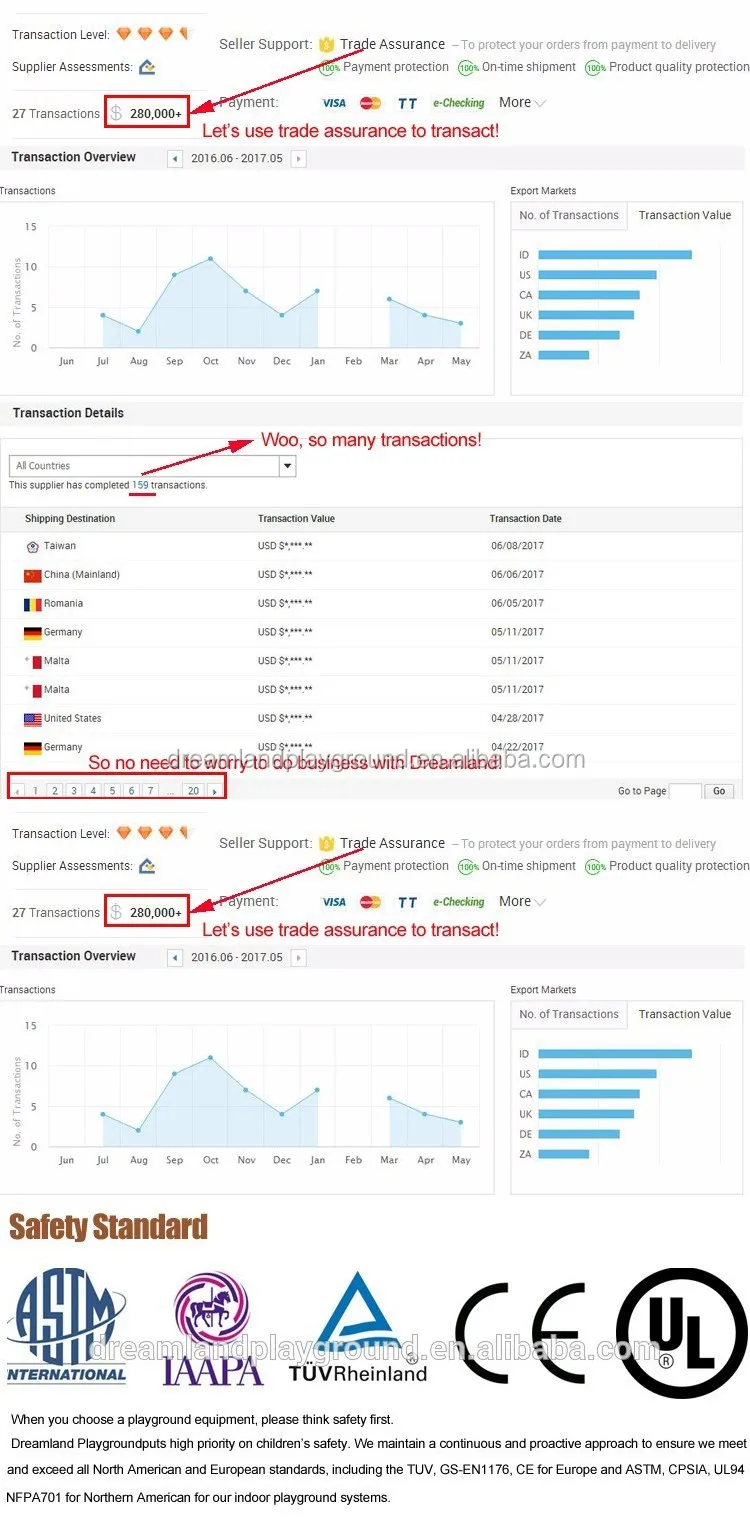Screen dimensions: 750x1519
Task: Click the ID bar in chart above Transaction Details
Action: tap(615, 255)
